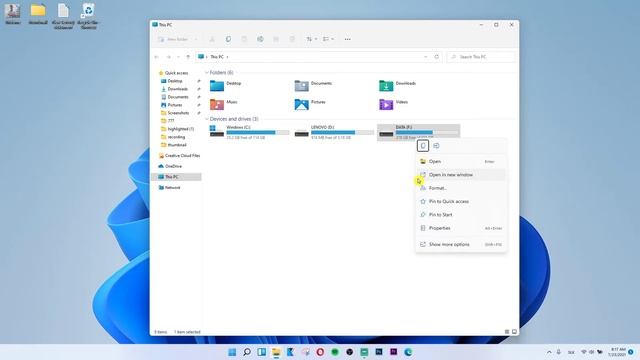Click the New folder button
Image resolution: width=640 pixels, height=360 pixels.
pyautogui.click(x=173, y=39)
